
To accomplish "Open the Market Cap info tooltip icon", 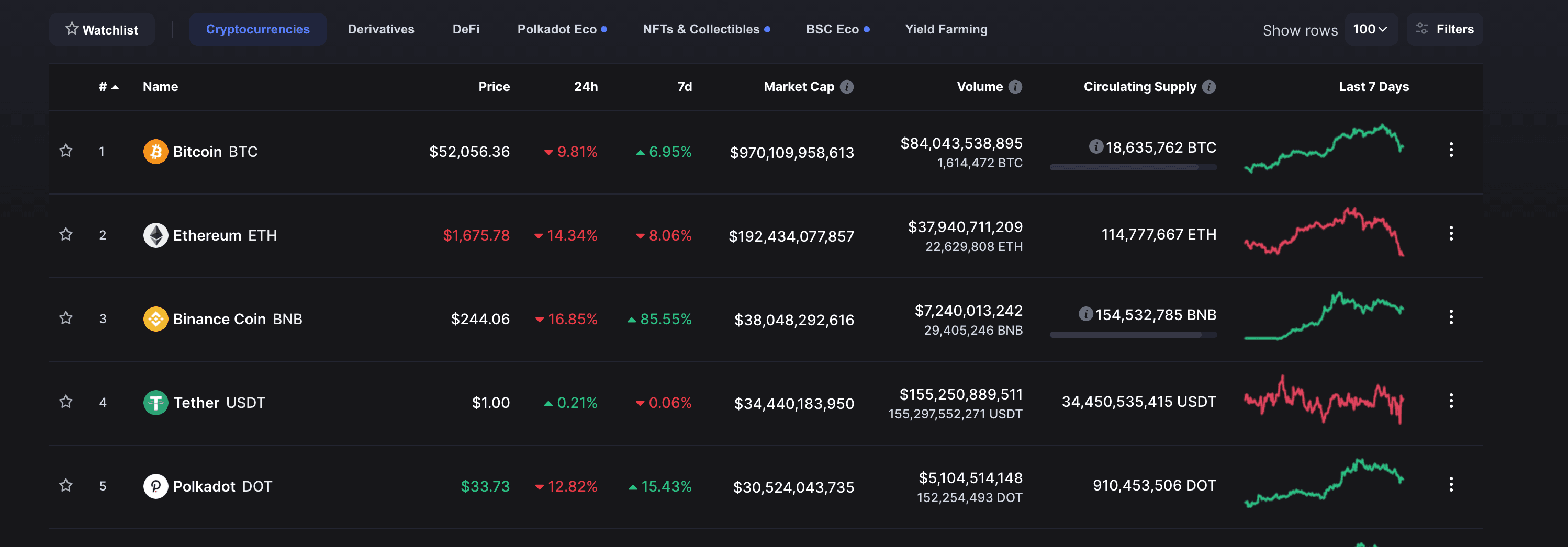I will [x=847, y=86].
